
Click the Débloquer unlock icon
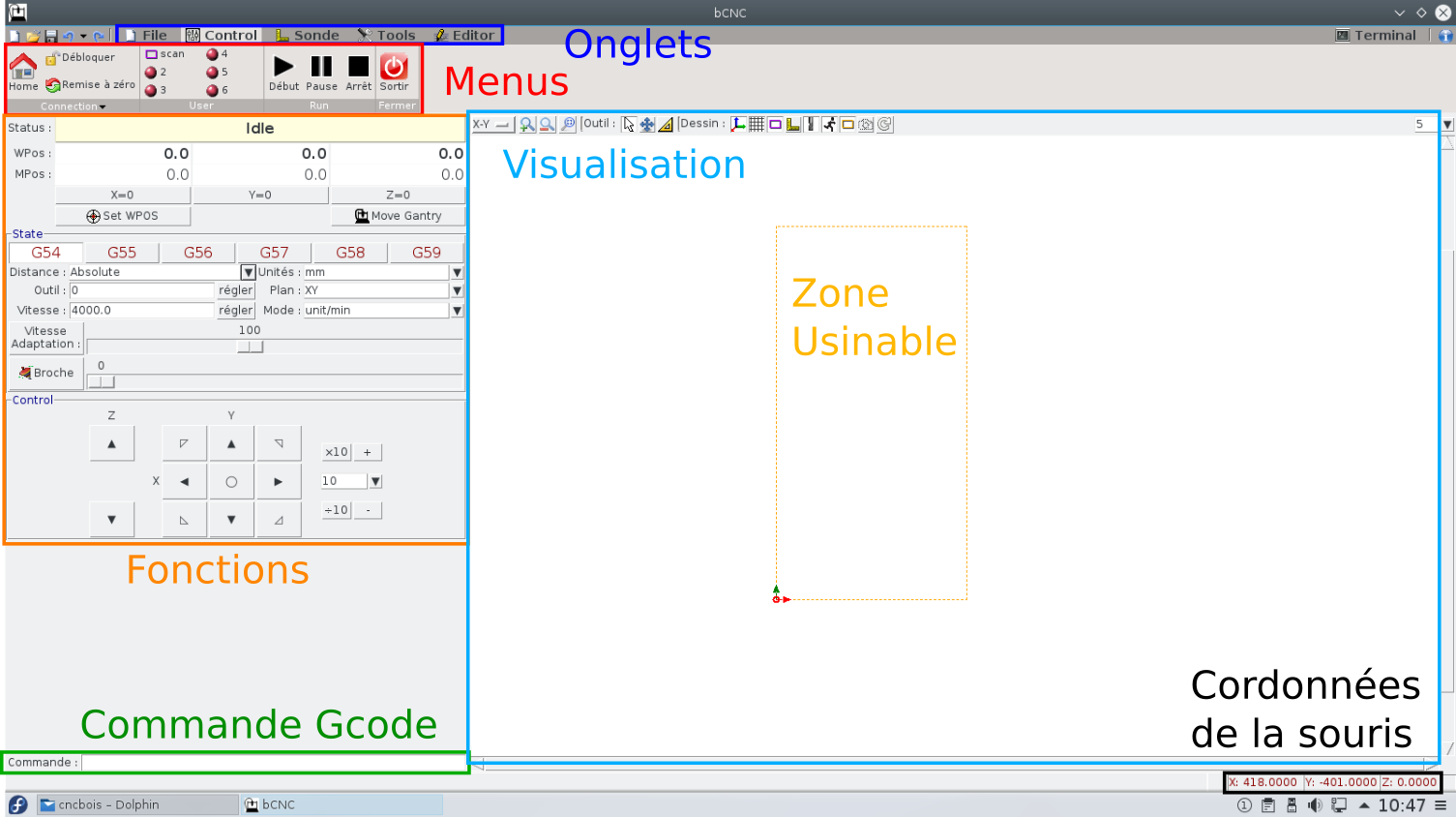click(52, 58)
